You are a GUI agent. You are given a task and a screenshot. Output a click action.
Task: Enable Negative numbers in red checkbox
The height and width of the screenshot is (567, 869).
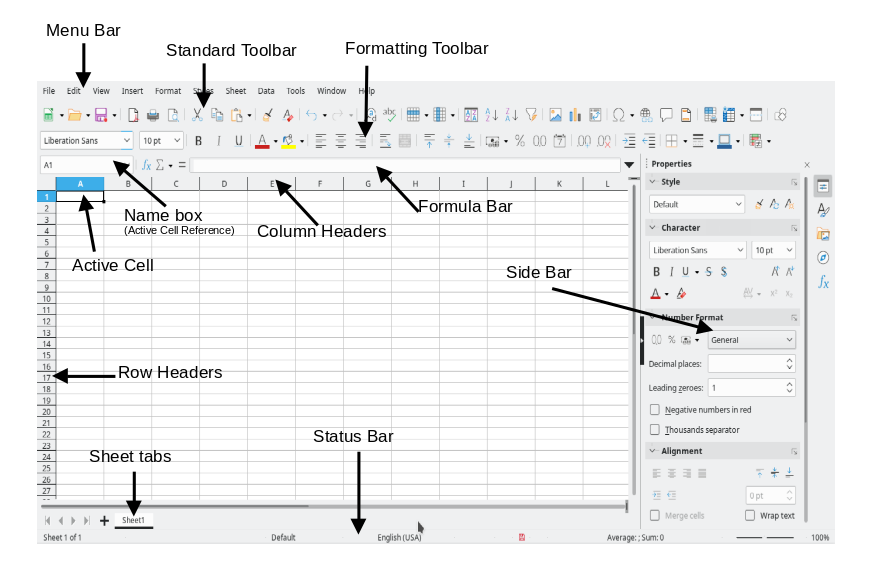[655, 410]
